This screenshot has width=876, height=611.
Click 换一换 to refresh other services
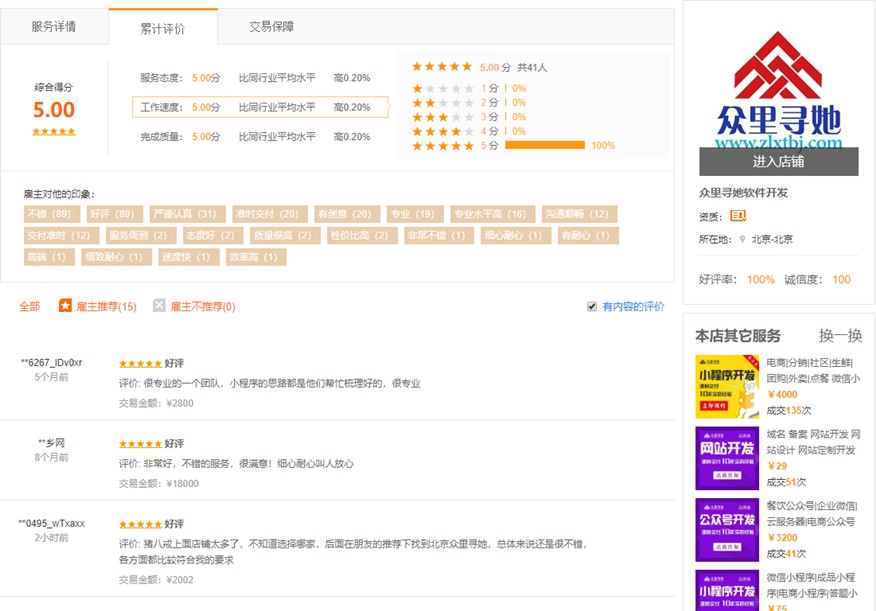point(840,336)
